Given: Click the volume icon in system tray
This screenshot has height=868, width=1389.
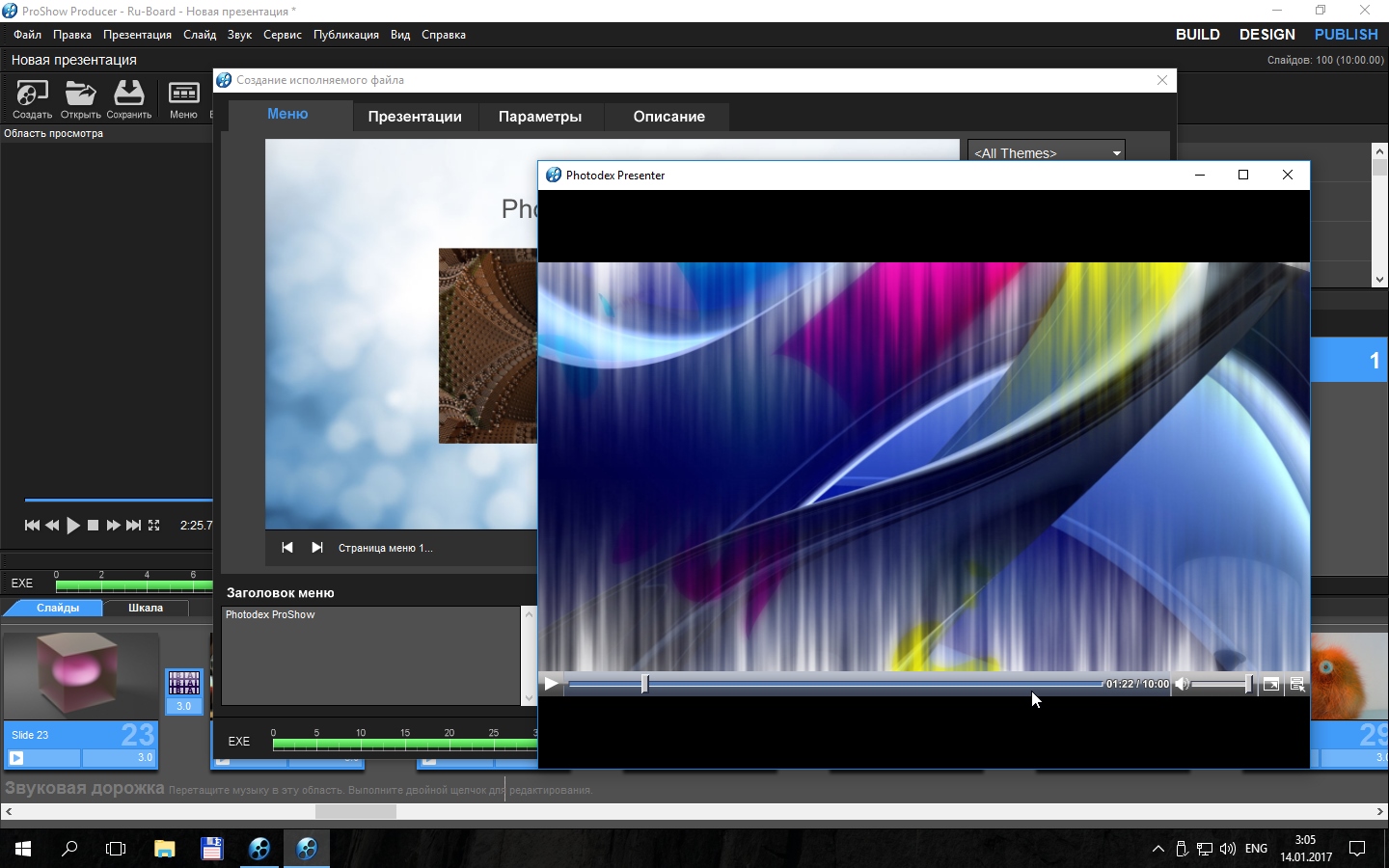Looking at the screenshot, I should (1227, 849).
